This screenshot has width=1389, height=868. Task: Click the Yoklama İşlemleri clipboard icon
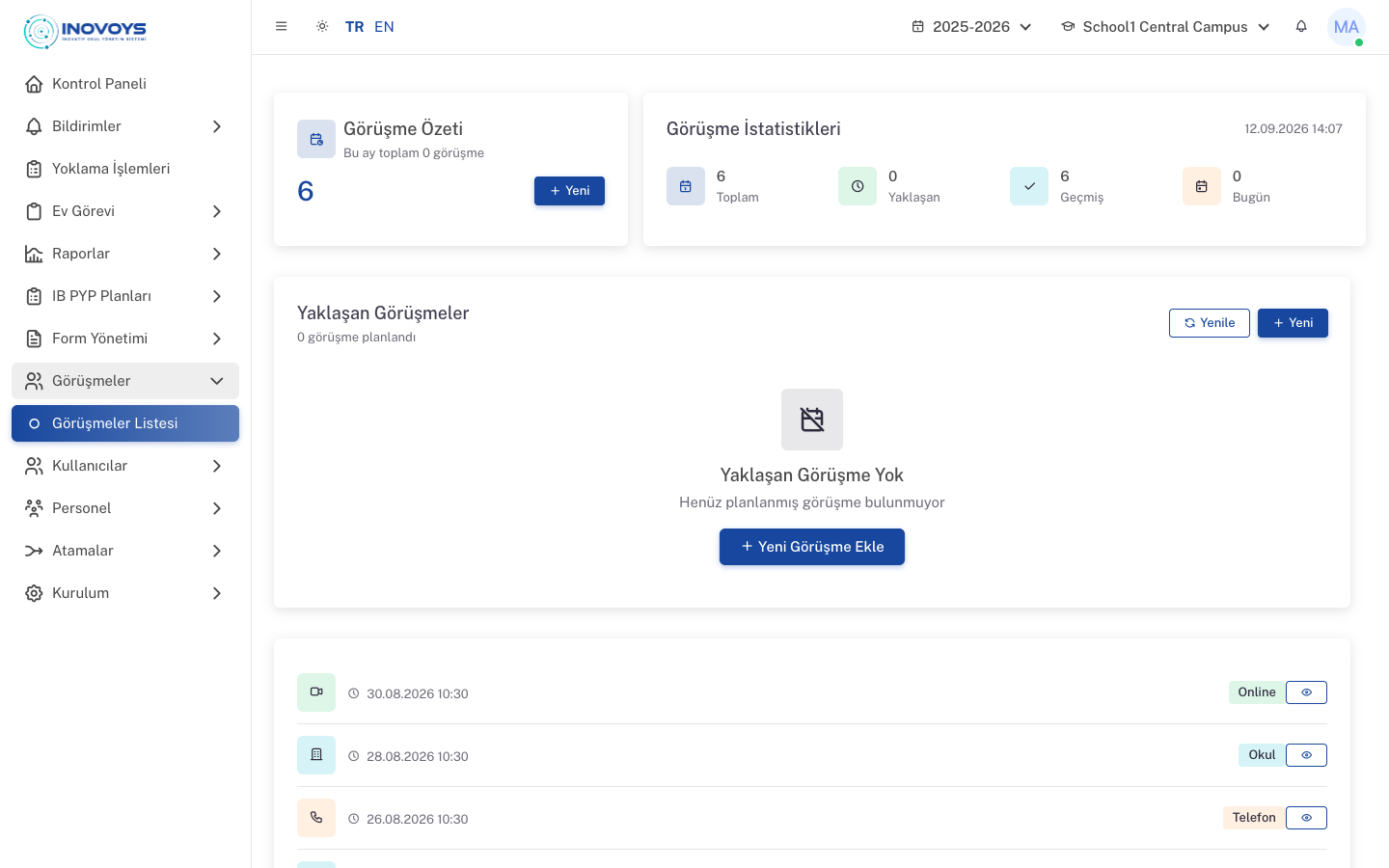click(34, 169)
